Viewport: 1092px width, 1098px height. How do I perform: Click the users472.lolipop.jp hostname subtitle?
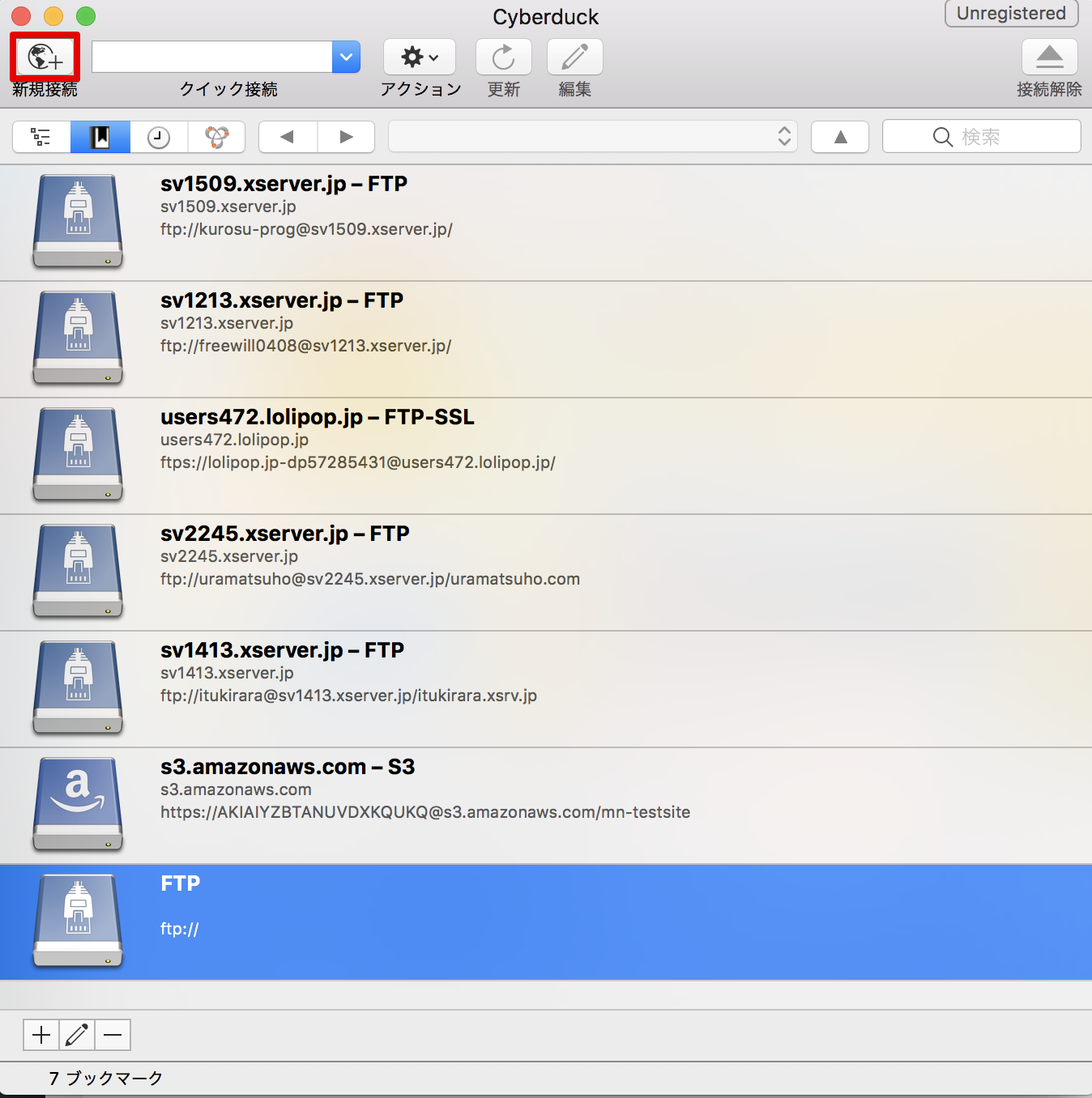click(x=234, y=440)
